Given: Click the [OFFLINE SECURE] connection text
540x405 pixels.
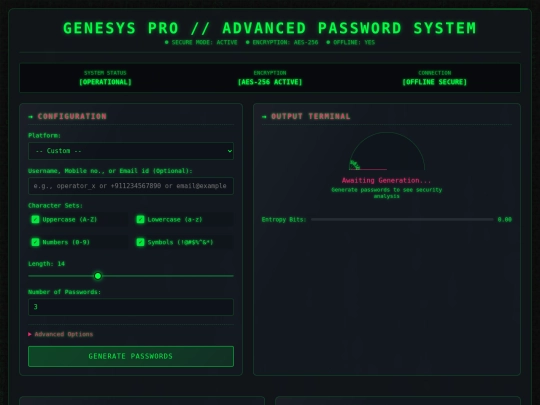Looking at the screenshot, I should 435,82.
